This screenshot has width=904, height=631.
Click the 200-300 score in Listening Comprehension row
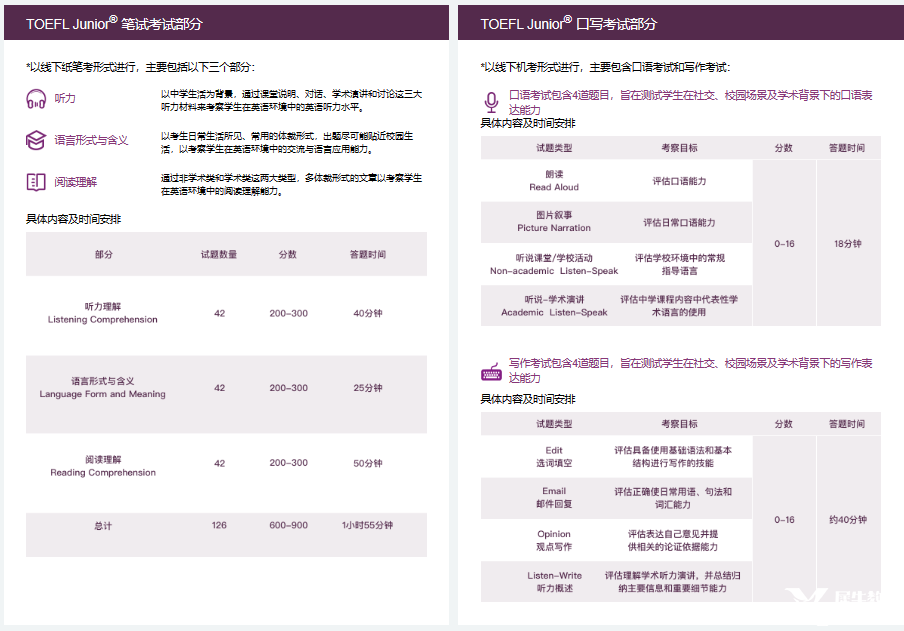pos(288,313)
